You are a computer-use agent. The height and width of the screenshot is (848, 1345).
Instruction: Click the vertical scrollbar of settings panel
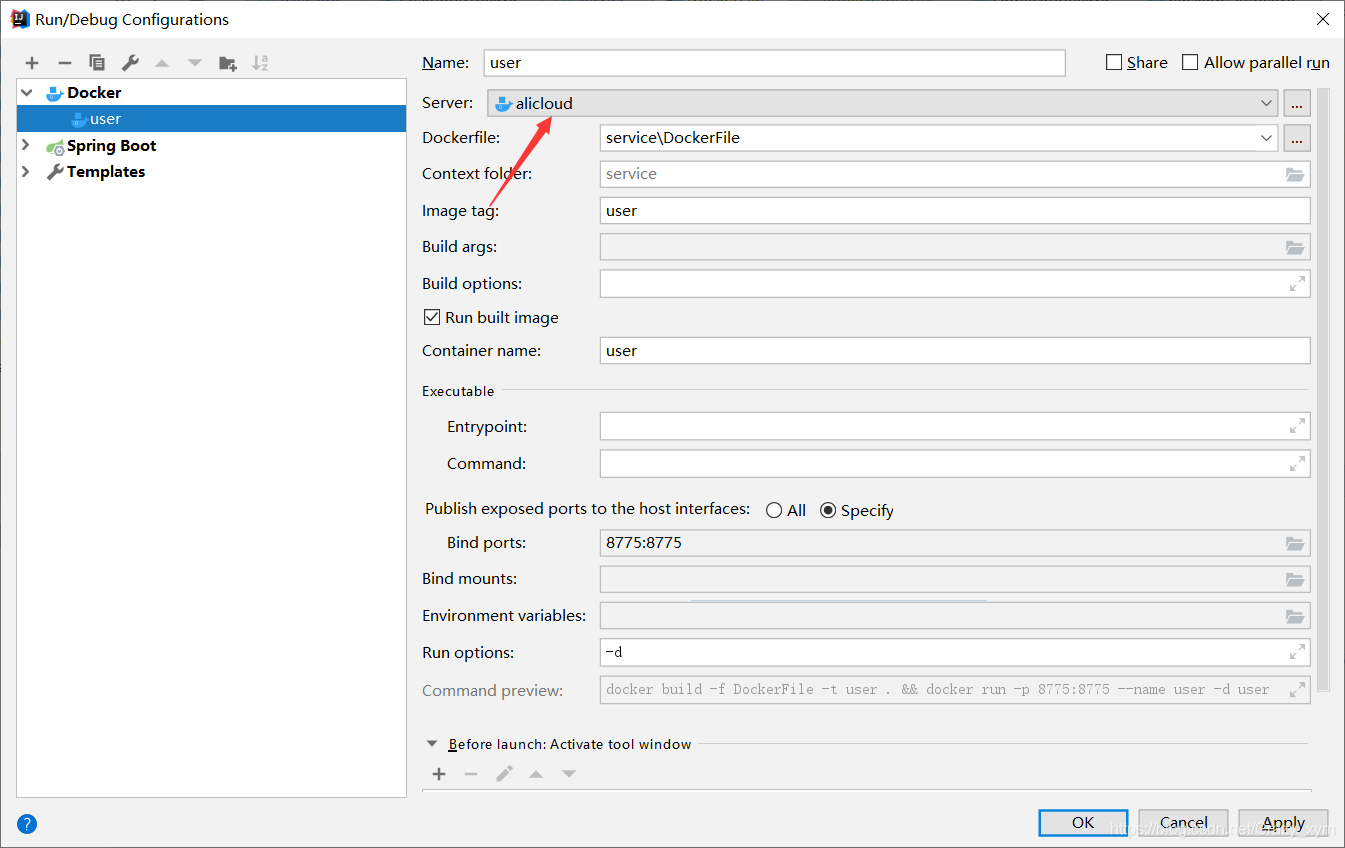coord(1323,389)
